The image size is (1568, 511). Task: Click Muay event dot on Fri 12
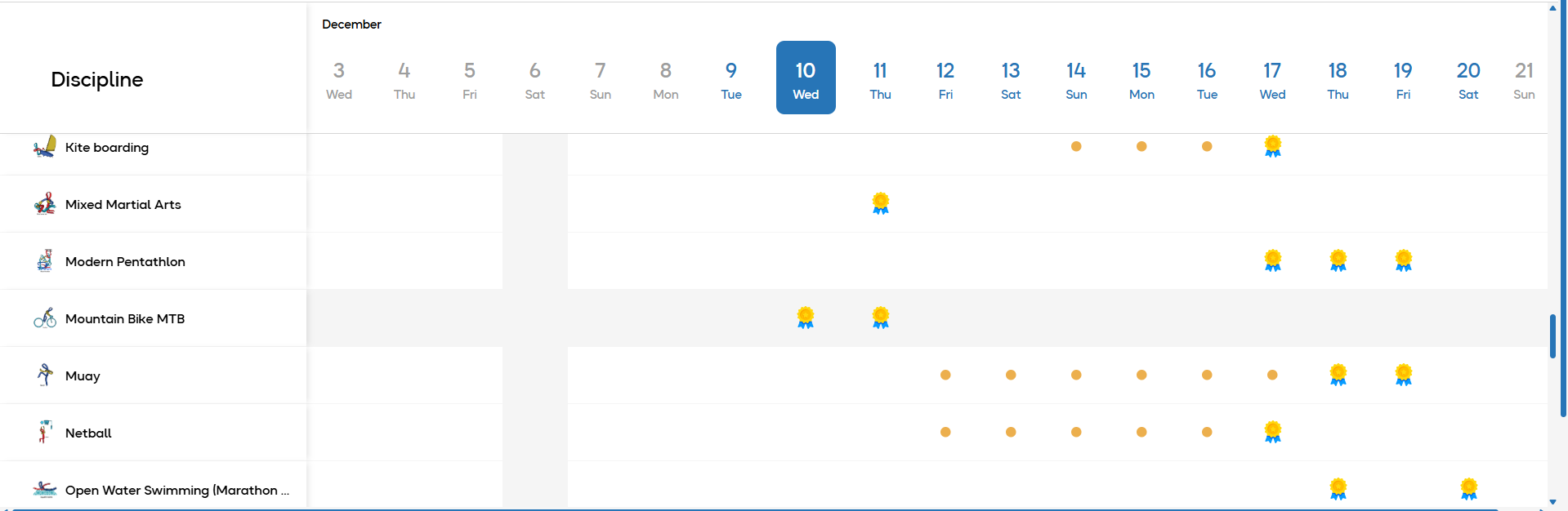945,375
